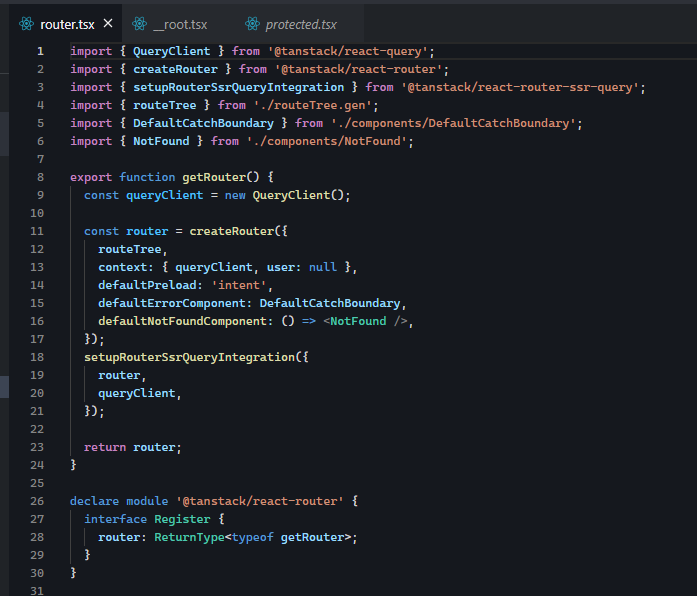The height and width of the screenshot is (596, 697).
Task: Click 'getRouter()' function name on line 8
Action: pyautogui.click(x=220, y=177)
